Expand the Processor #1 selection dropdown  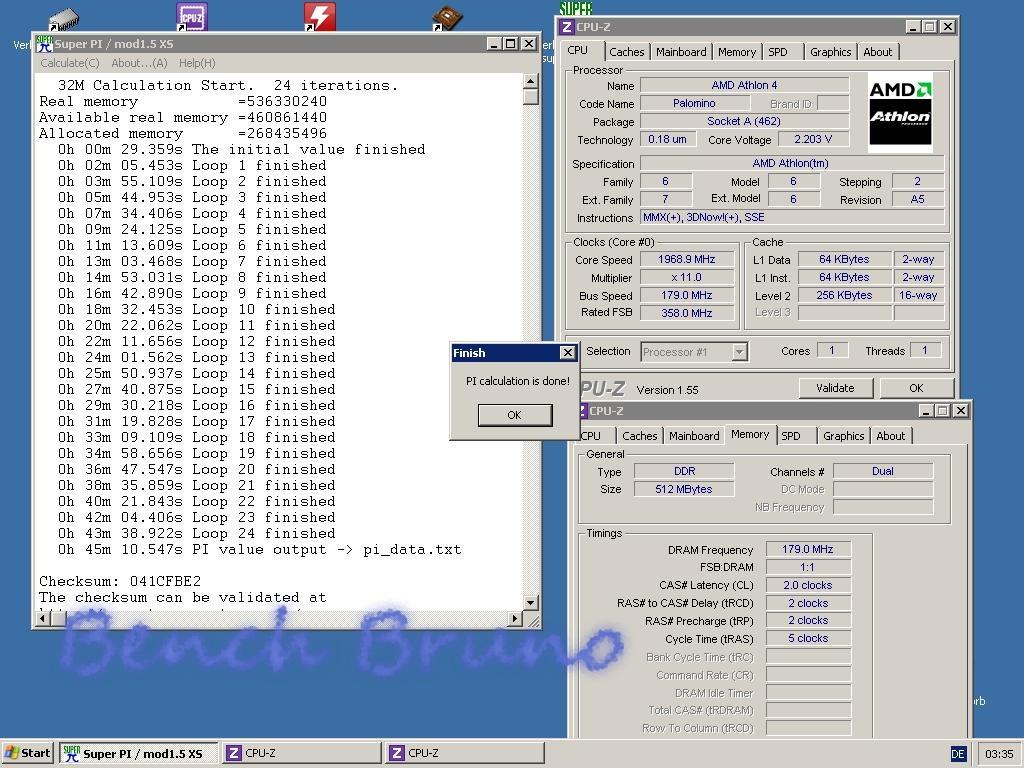pyautogui.click(x=739, y=352)
